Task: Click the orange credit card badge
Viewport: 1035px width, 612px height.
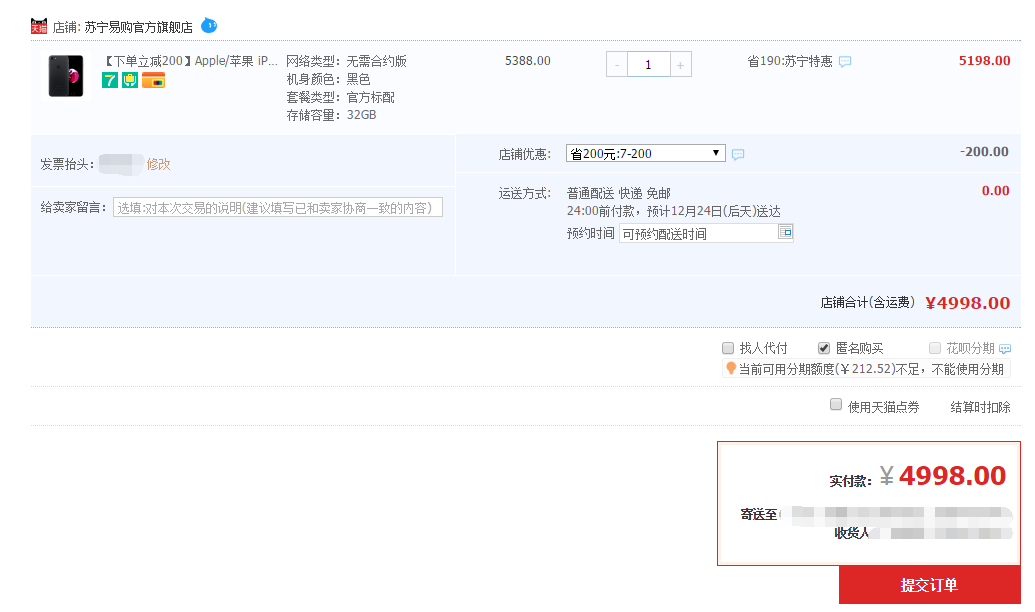Action: tap(153, 81)
